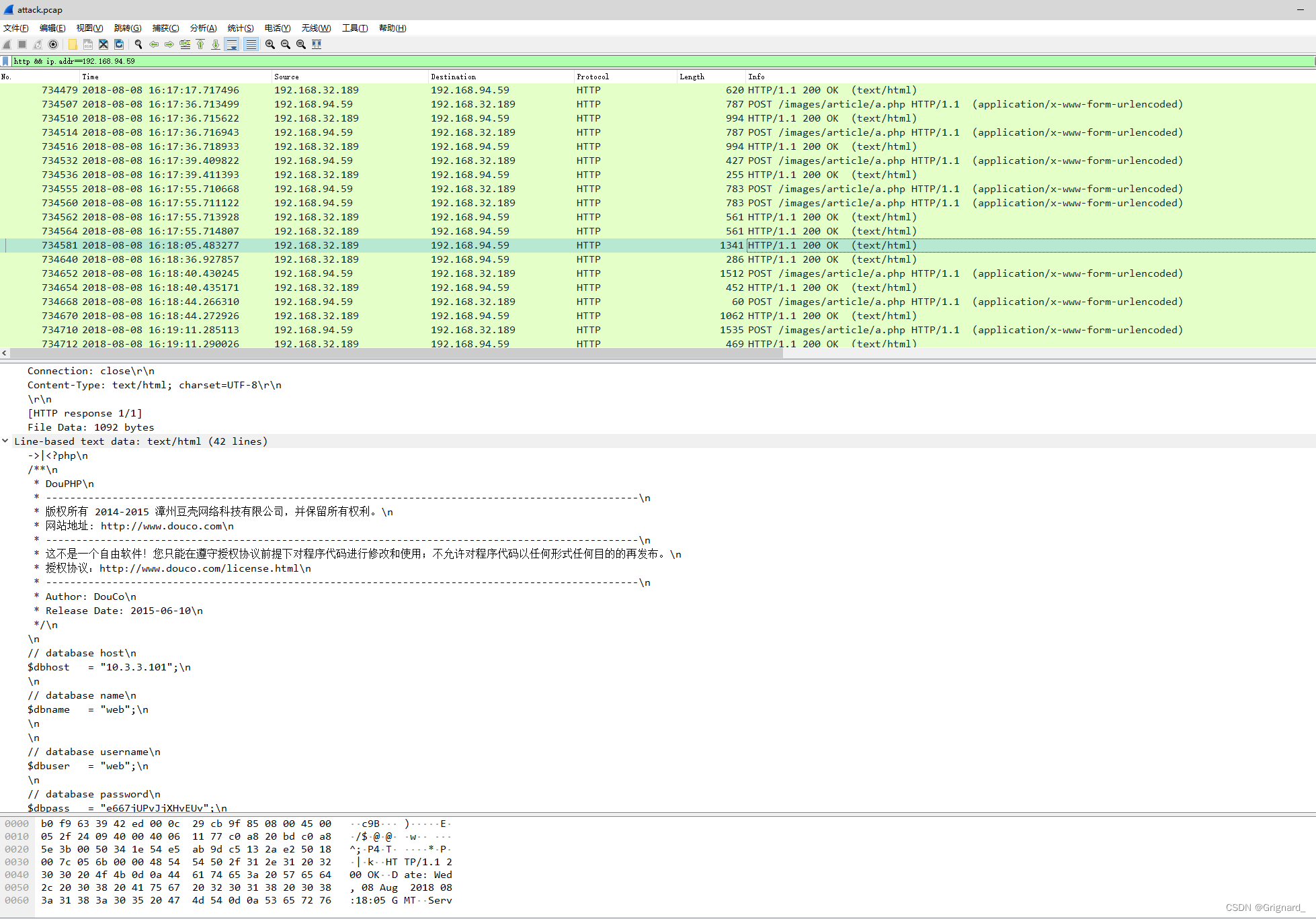Save the capture file icon
The height and width of the screenshot is (919, 1316).
click(x=88, y=44)
